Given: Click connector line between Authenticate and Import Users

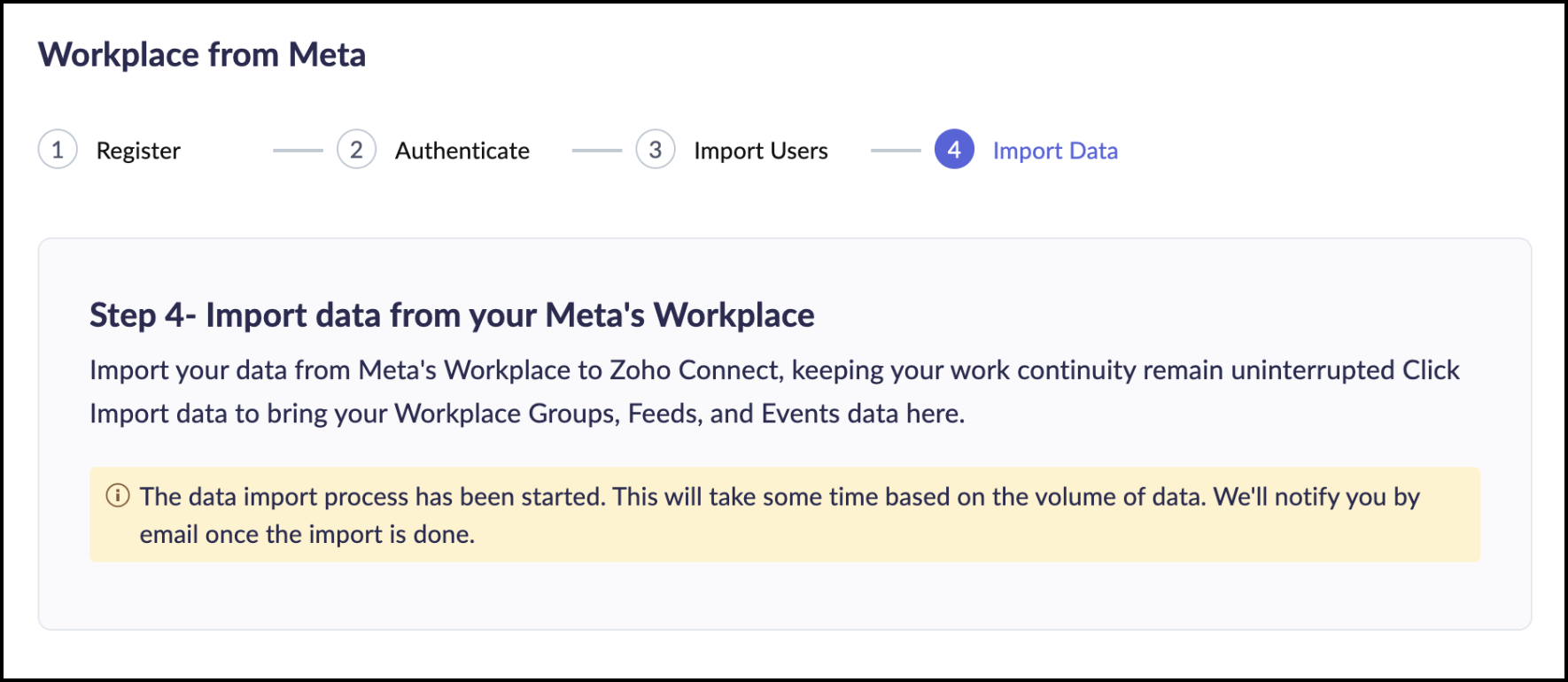Looking at the screenshot, I should [x=597, y=151].
